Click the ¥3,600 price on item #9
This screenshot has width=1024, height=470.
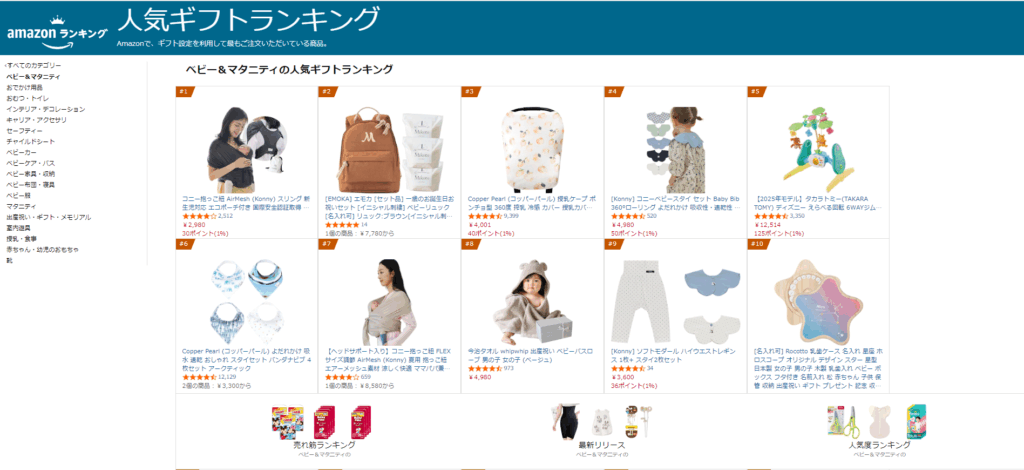[623, 377]
